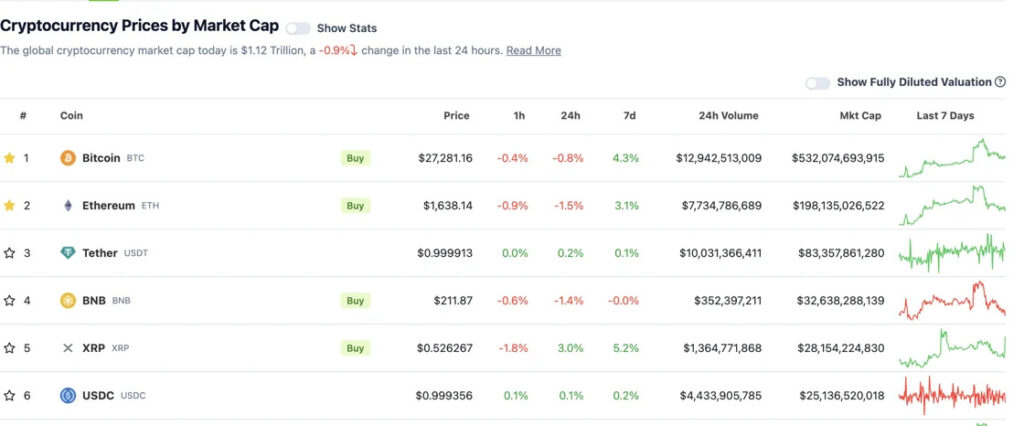Screen dimensions: 1024x426
Task: Open USDC's red 7 days sparkline chart
Action: 952,395
